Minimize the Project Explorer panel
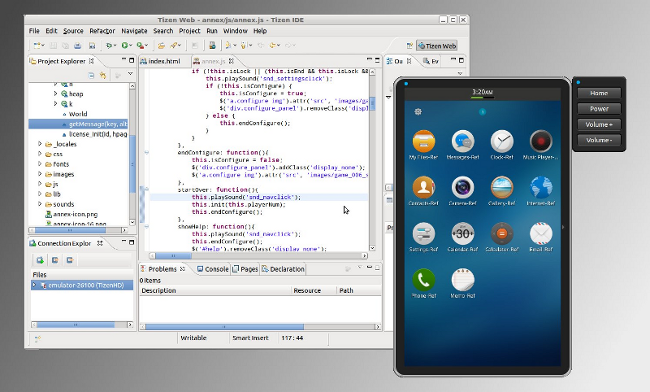Viewport: 650px width, 392px height. coord(124,60)
